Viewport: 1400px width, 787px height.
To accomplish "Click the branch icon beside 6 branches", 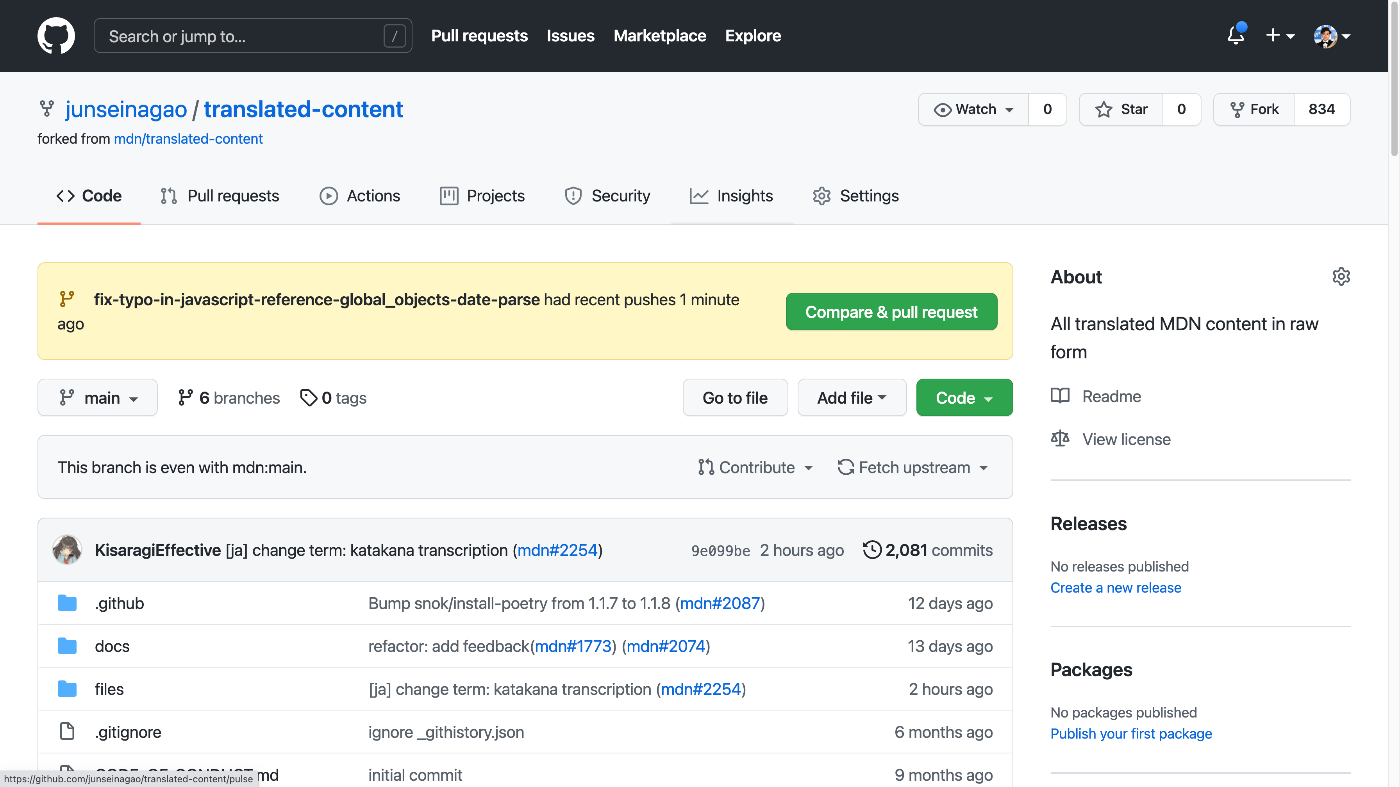I will pyautogui.click(x=185, y=398).
